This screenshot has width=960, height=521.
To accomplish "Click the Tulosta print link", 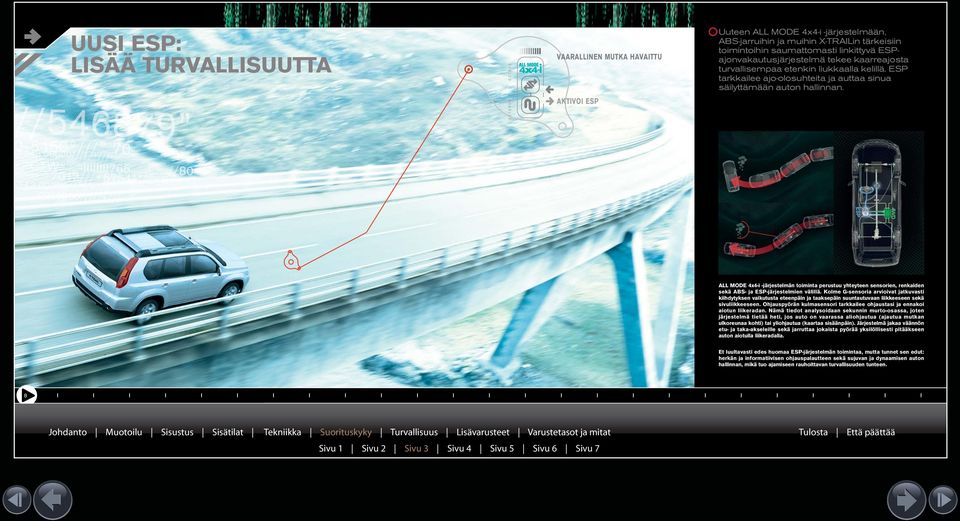I will coord(813,432).
